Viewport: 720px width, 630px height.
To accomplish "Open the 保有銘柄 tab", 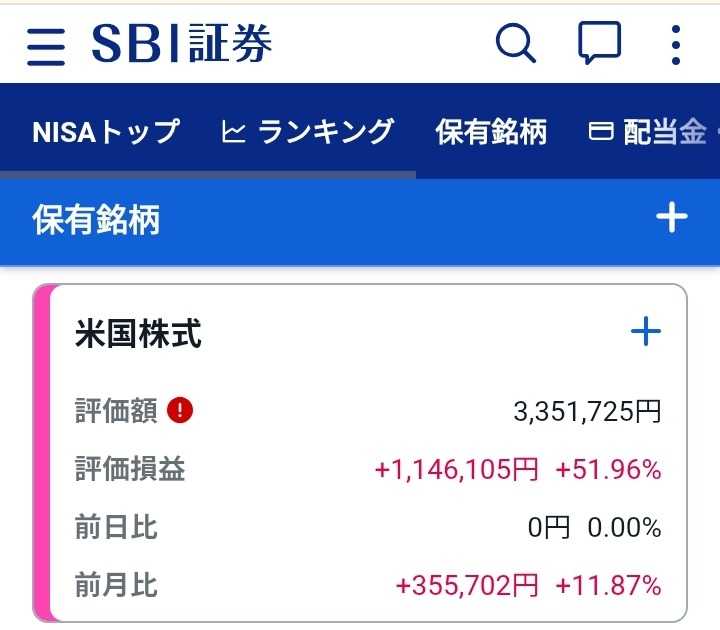I will 491,132.
